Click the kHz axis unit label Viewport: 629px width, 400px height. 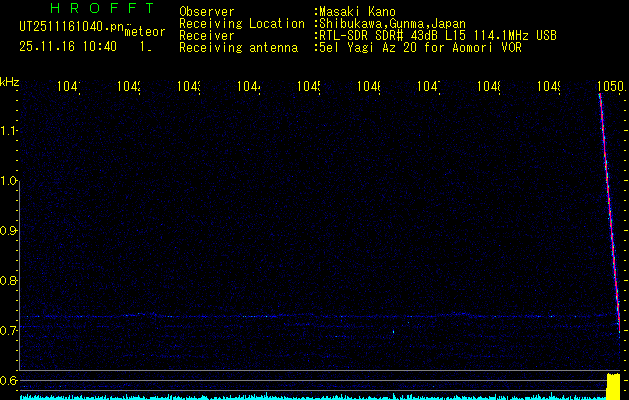click(10, 82)
